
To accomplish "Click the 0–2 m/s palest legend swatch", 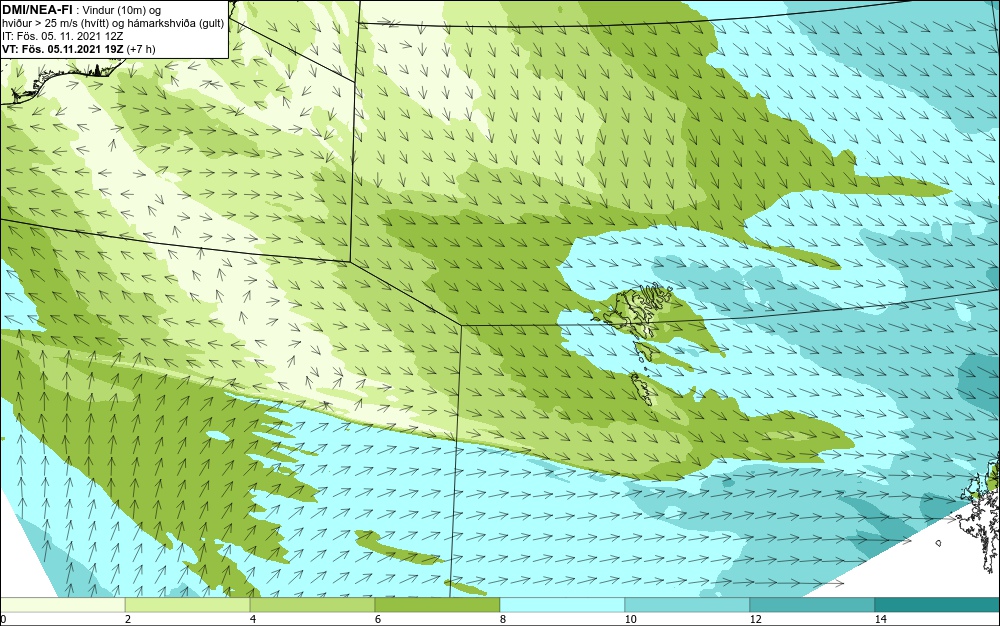I will click(62, 604).
